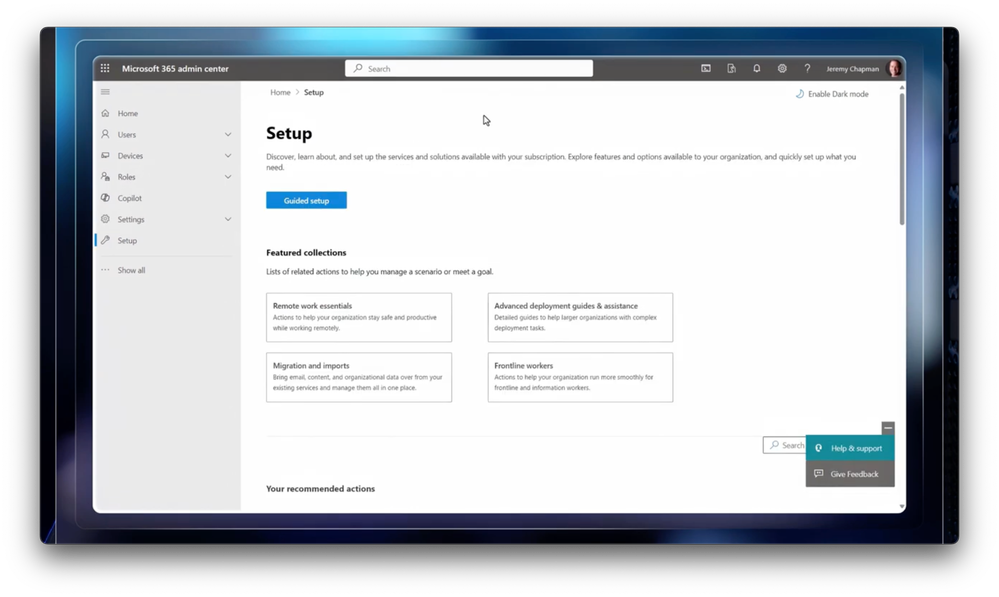Screen dimensions: 999x597
Task: Open Advanced deployment guides & assistance card
Action: pos(580,317)
